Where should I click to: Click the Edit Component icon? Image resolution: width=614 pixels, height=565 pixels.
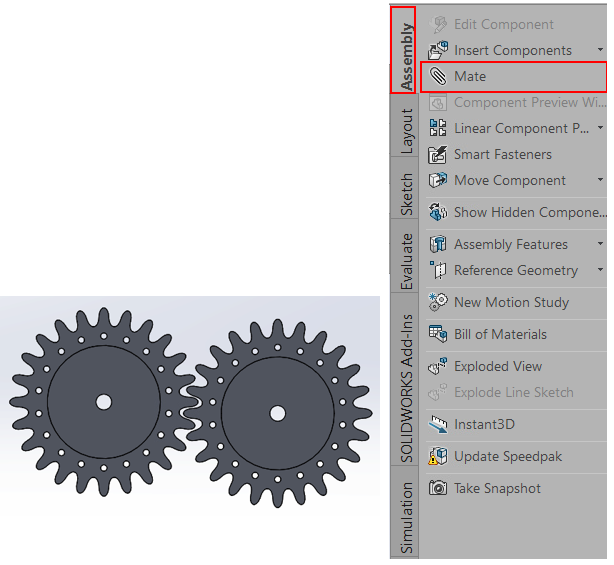pyautogui.click(x=438, y=24)
